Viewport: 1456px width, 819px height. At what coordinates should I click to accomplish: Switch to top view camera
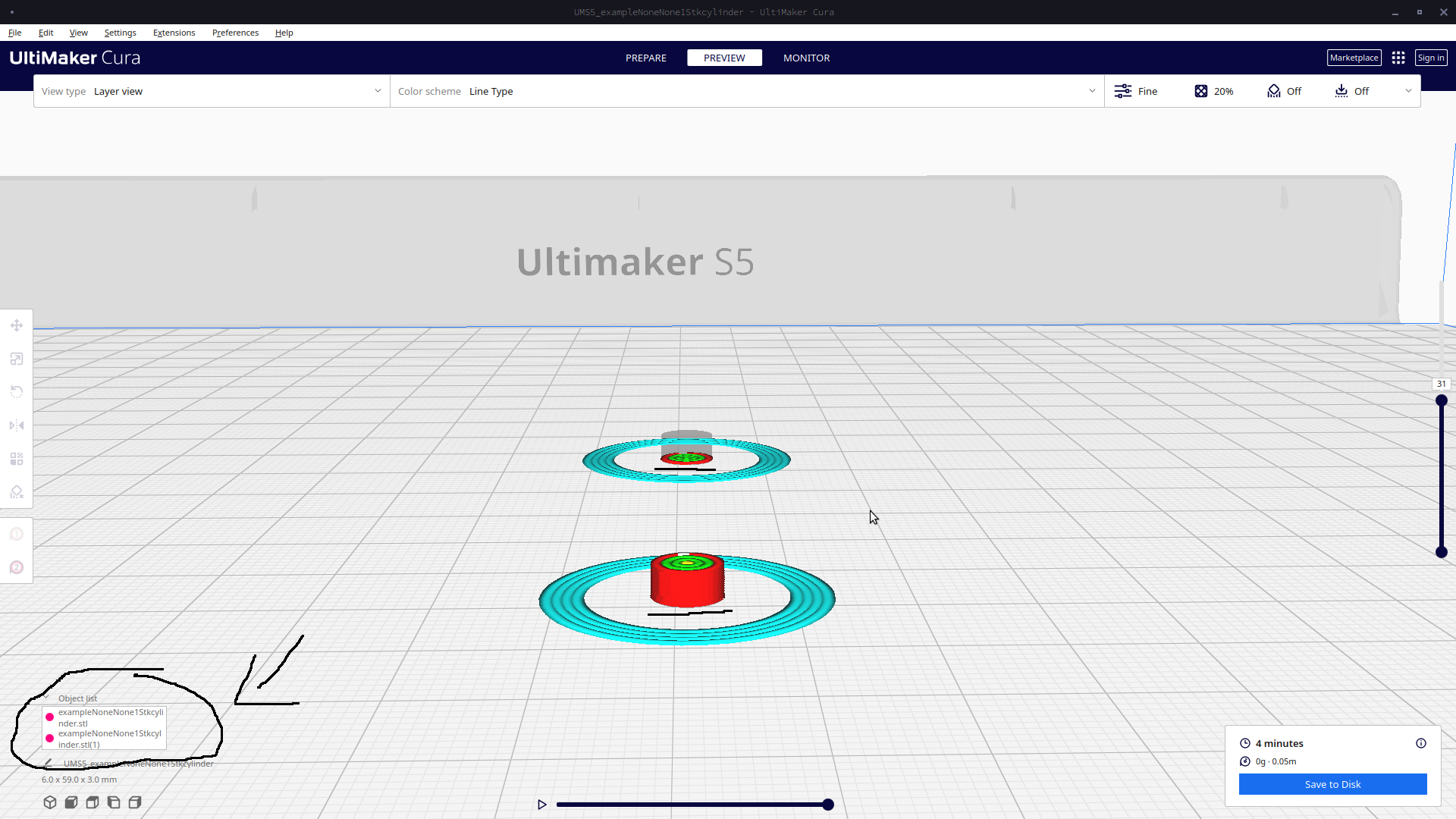tap(93, 802)
